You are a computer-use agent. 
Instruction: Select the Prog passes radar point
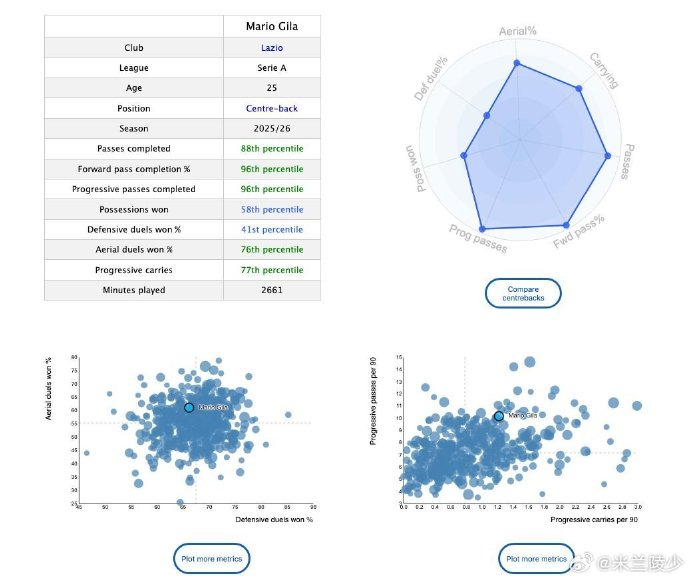point(482,229)
